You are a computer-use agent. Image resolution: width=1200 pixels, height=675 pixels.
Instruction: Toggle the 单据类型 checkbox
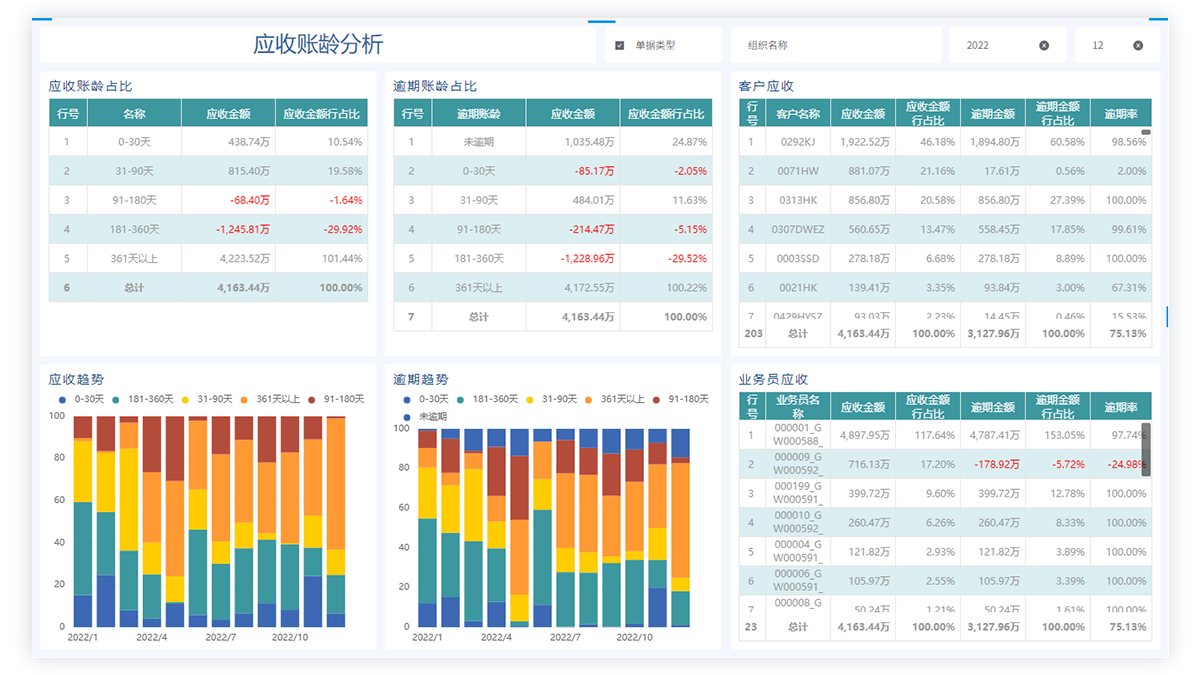[x=620, y=46]
